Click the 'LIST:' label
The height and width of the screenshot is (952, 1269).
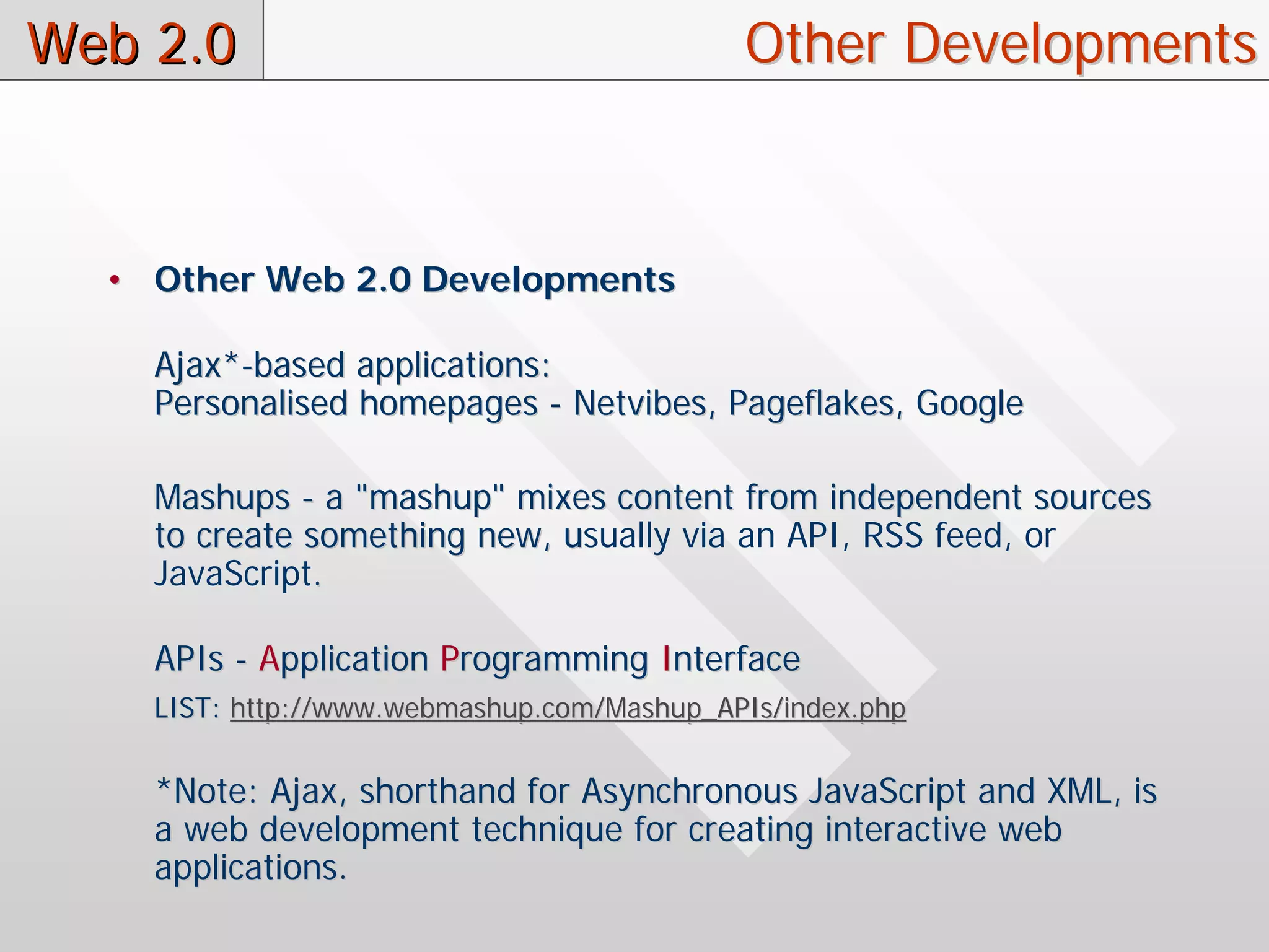(x=187, y=708)
